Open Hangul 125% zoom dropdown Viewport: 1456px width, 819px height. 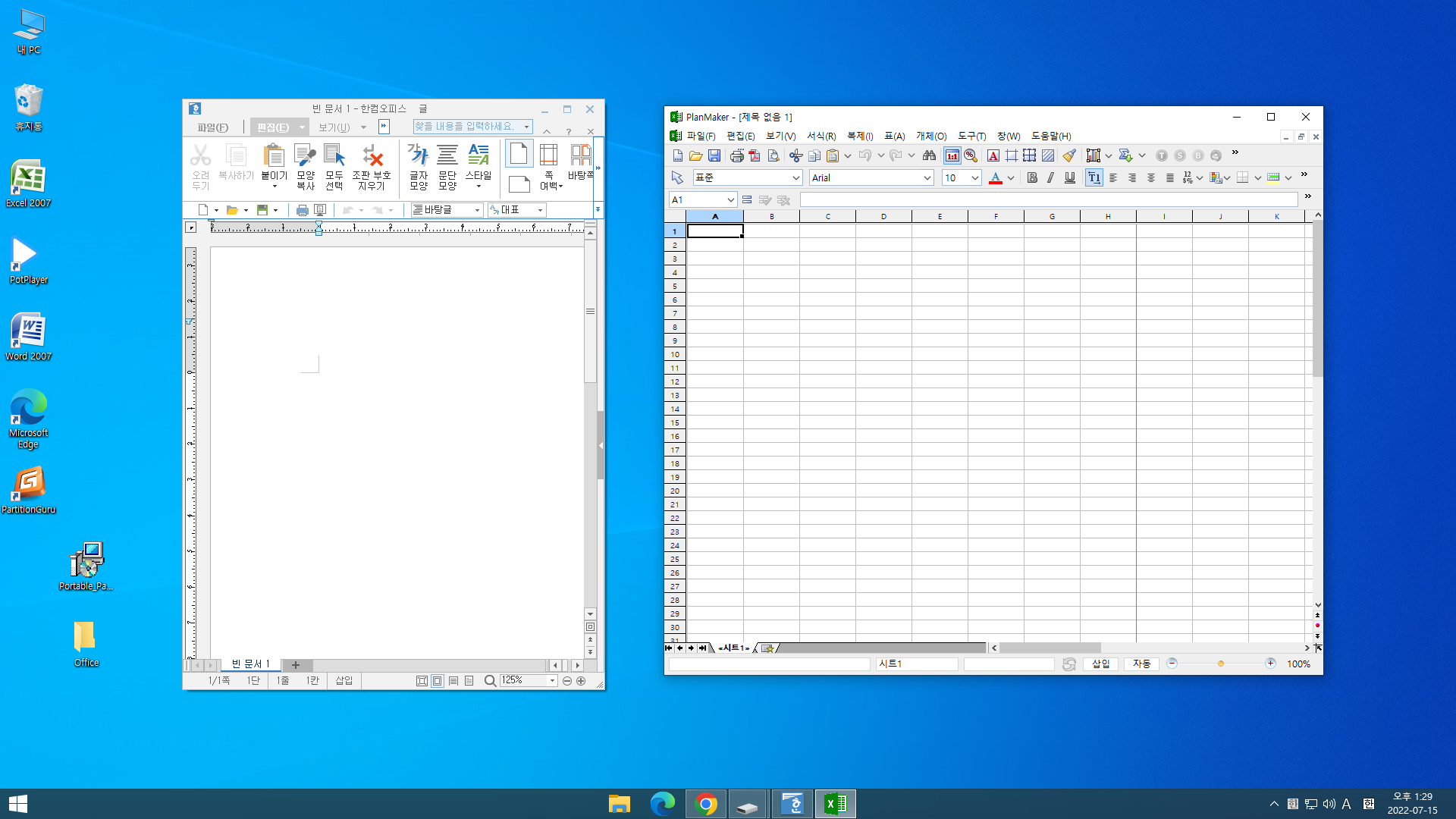point(552,681)
